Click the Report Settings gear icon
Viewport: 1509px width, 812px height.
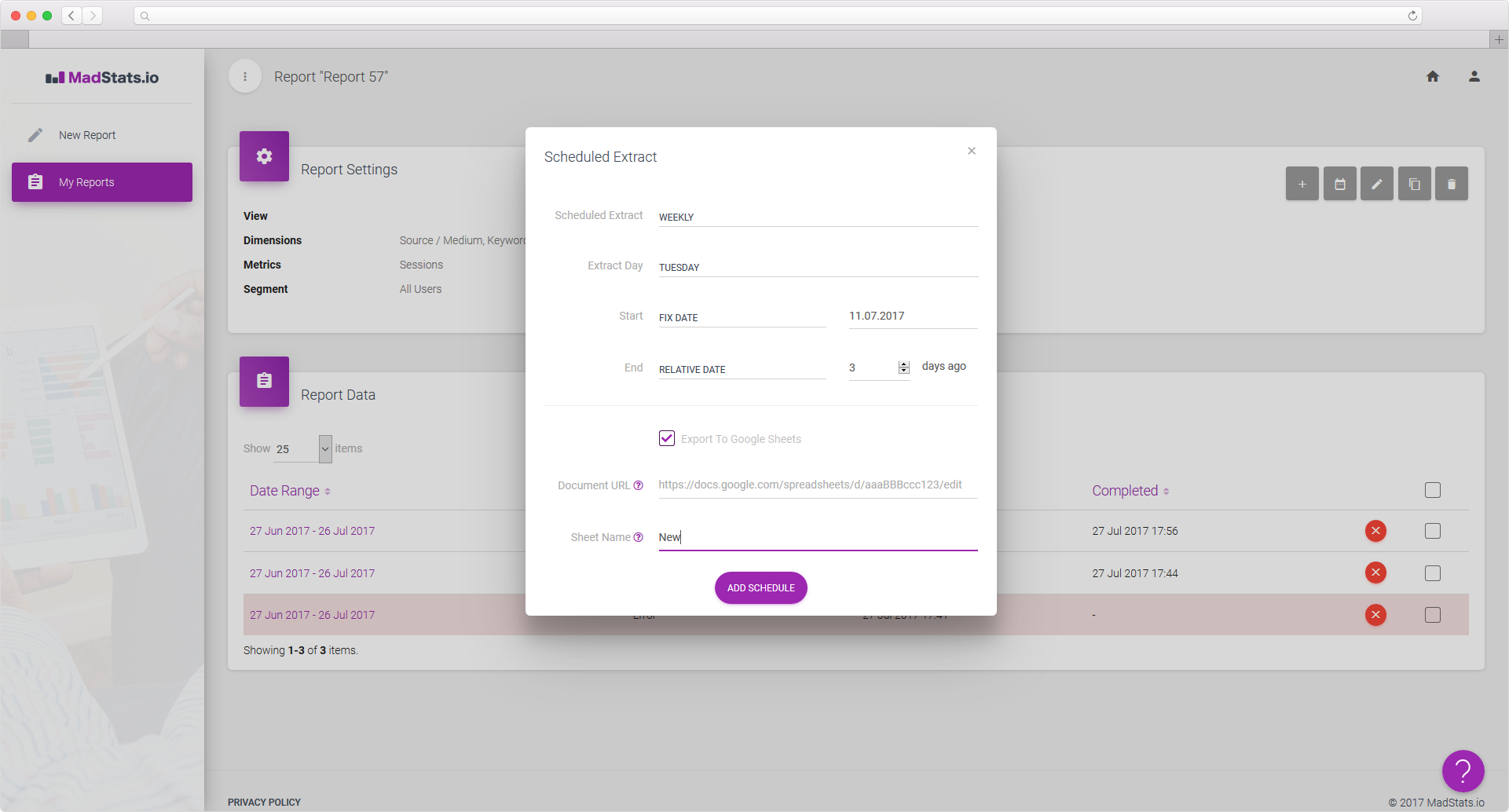(264, 156)
